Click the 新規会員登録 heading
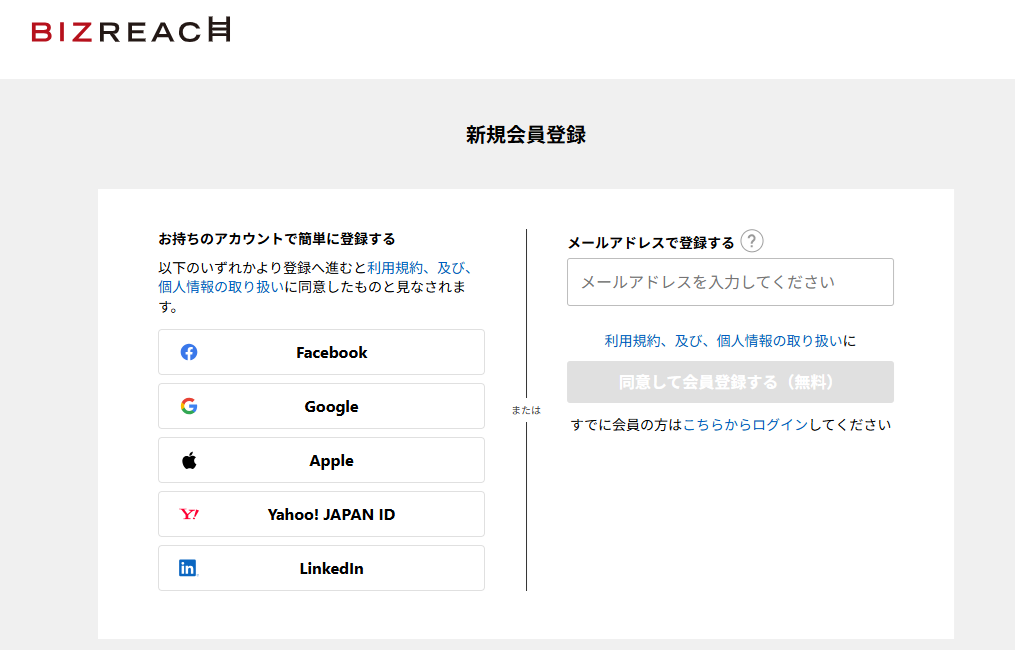The width and height of the screenshot is (1015, 650). coord(526,135)
